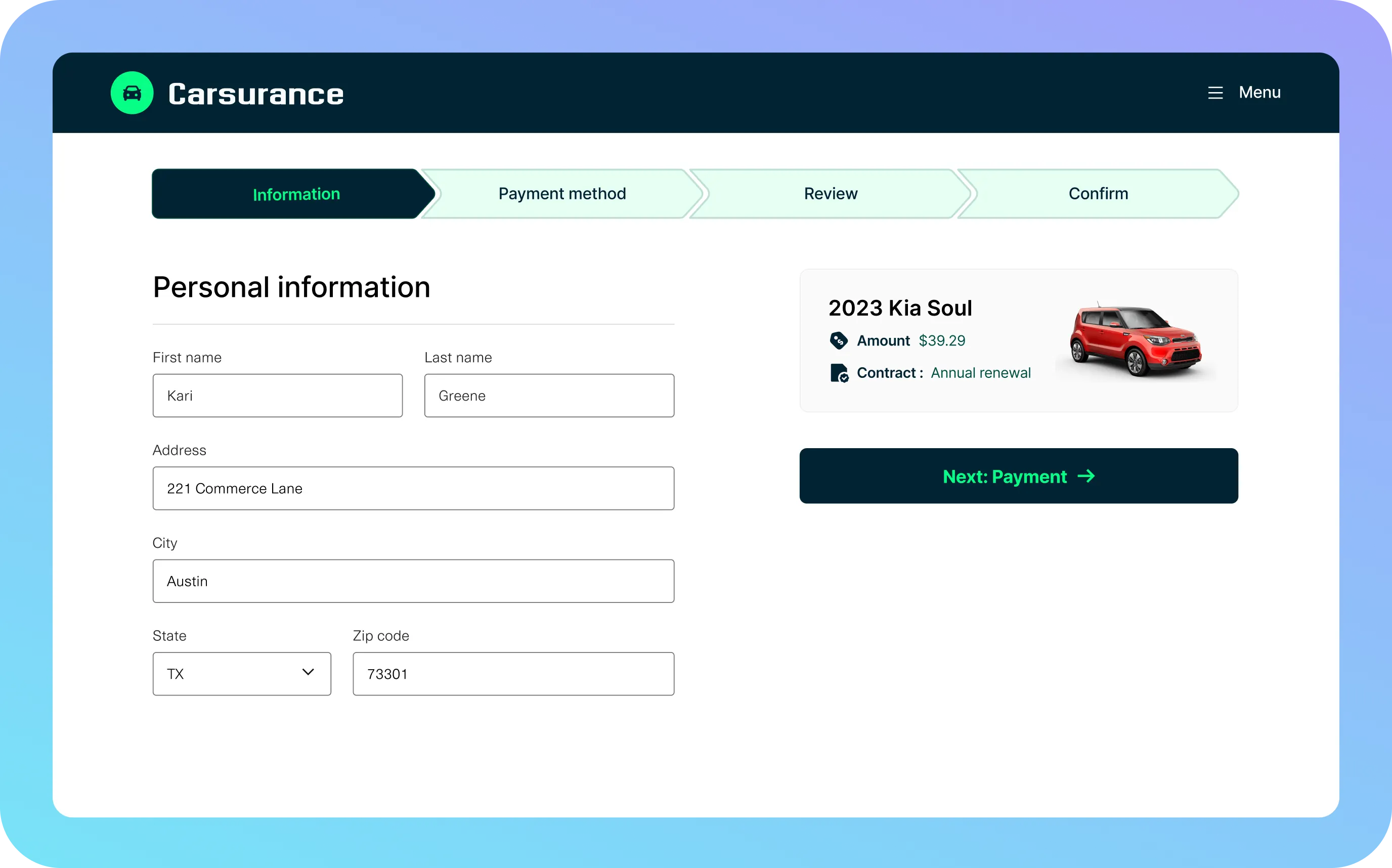Image resolution: width=1392 pixels, height=868 pixels.
Task: Select the Information step tab
Action: (293, 194)
